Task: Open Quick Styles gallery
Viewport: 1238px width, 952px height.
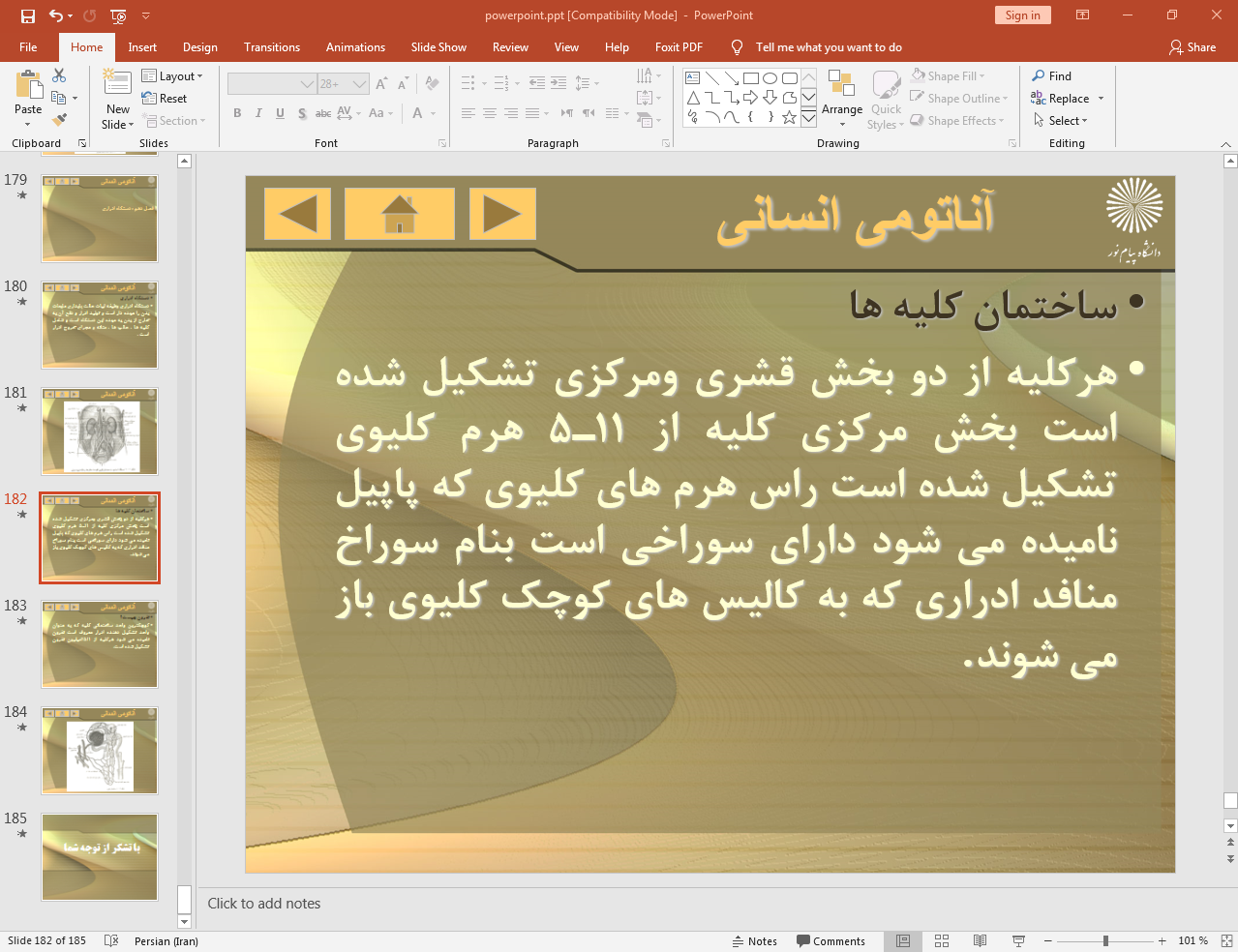Action: [886, 99]
